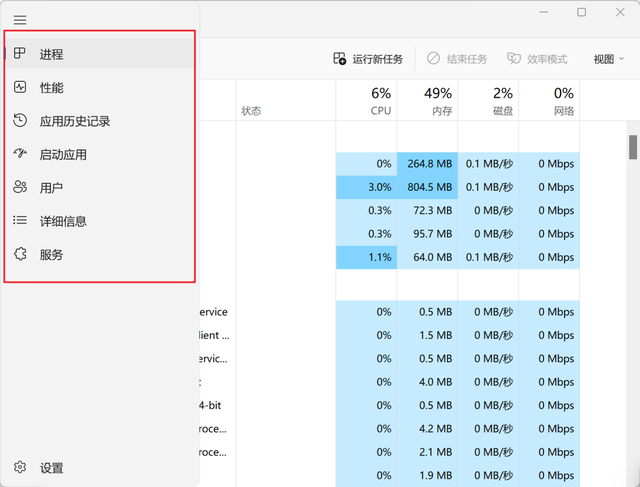Collapse the hamburger navigation menu
The width and height of the screenshot is (640, 487).
coord(20,20)
